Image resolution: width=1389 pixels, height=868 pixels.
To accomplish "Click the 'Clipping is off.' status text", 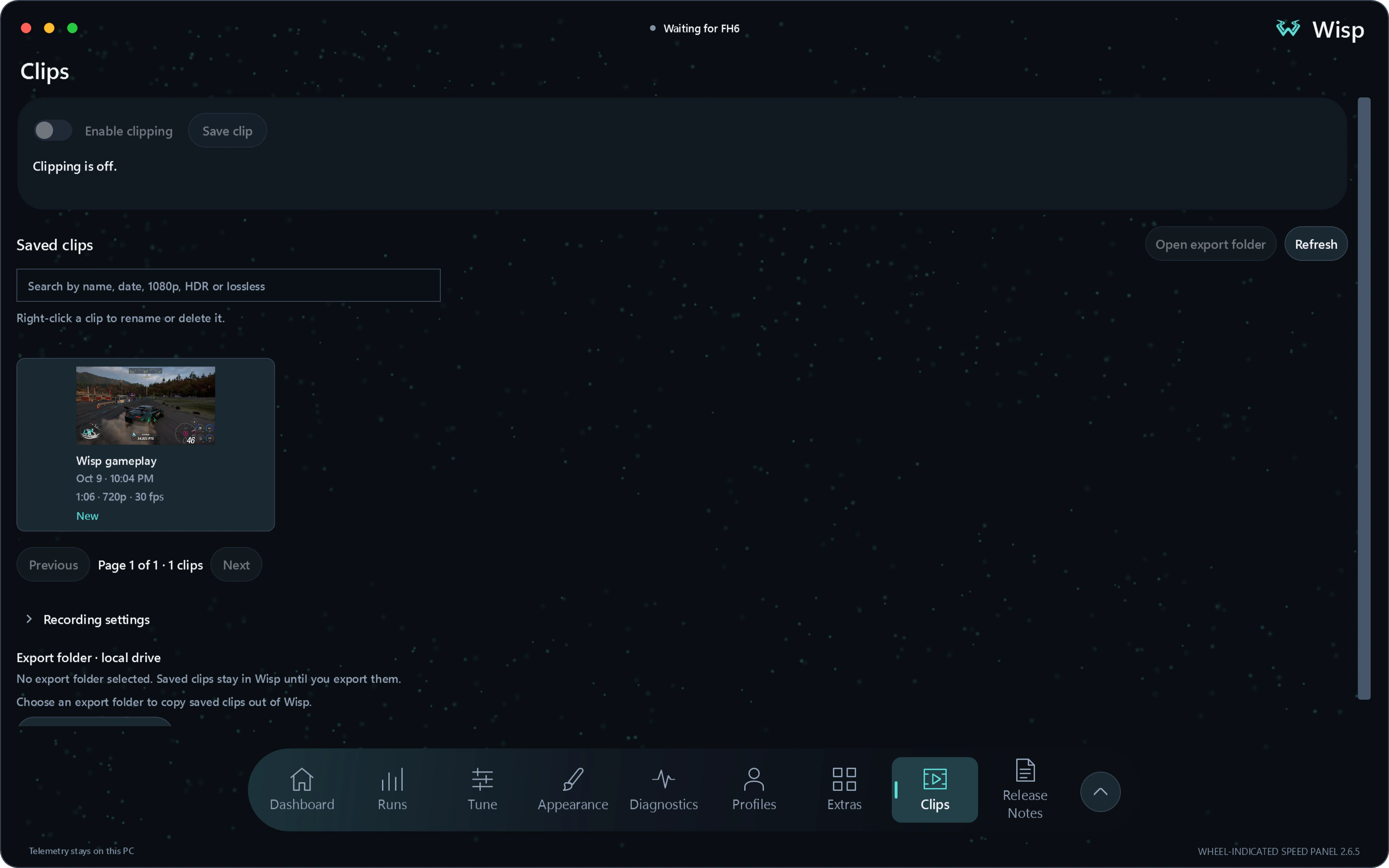I will pyautogui.click(x=75, y=166).
